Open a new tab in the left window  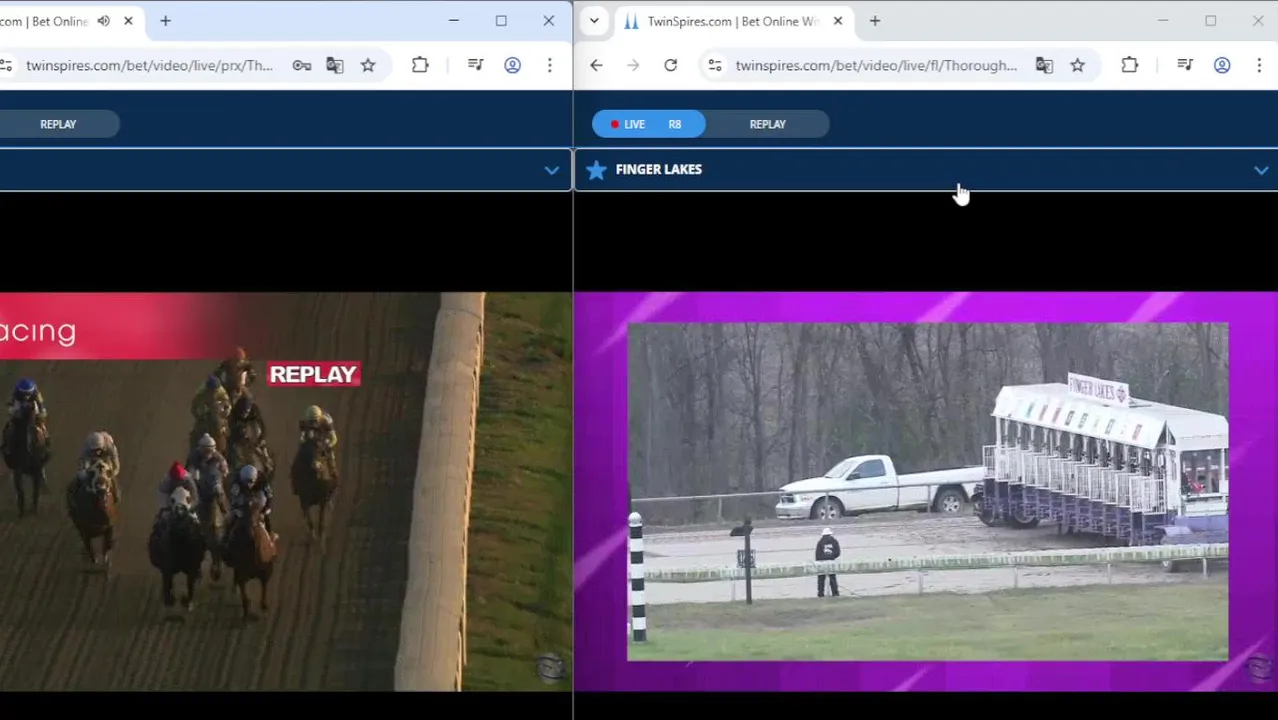click(165, 21)
